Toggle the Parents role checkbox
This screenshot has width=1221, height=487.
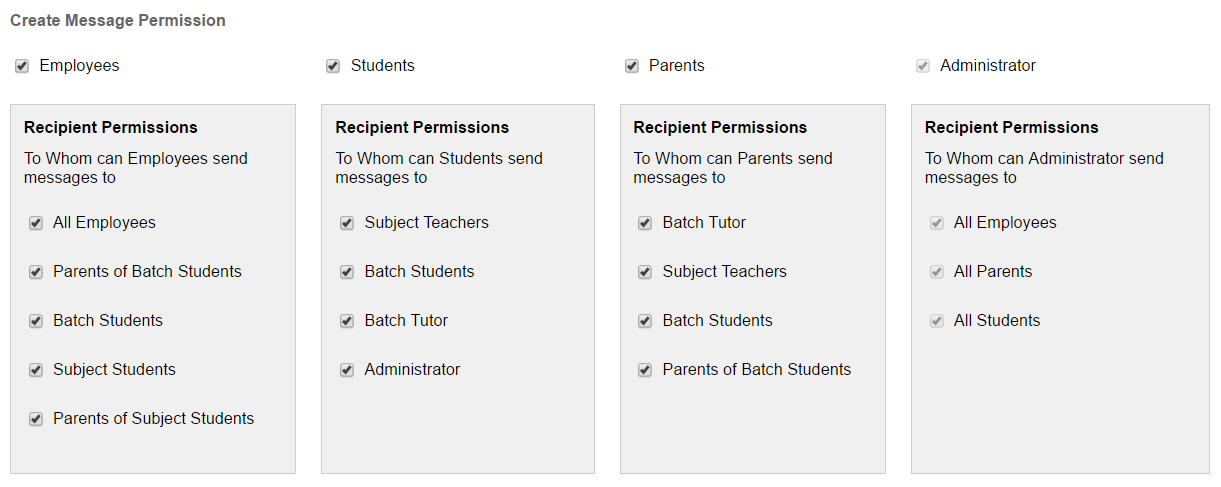pos(632,66)
